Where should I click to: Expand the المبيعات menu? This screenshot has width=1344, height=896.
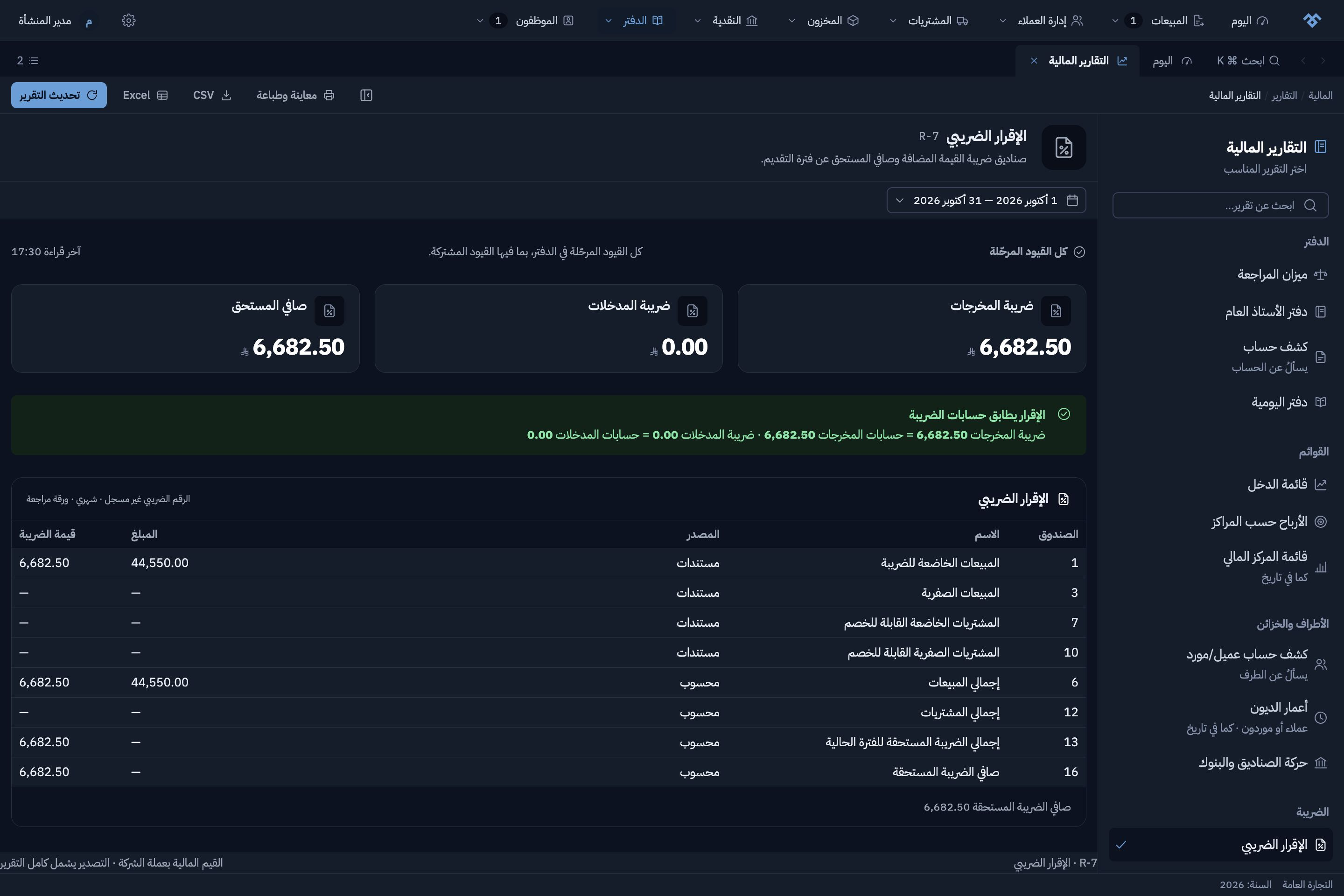pyautogui.click(x=1158, y=21)
